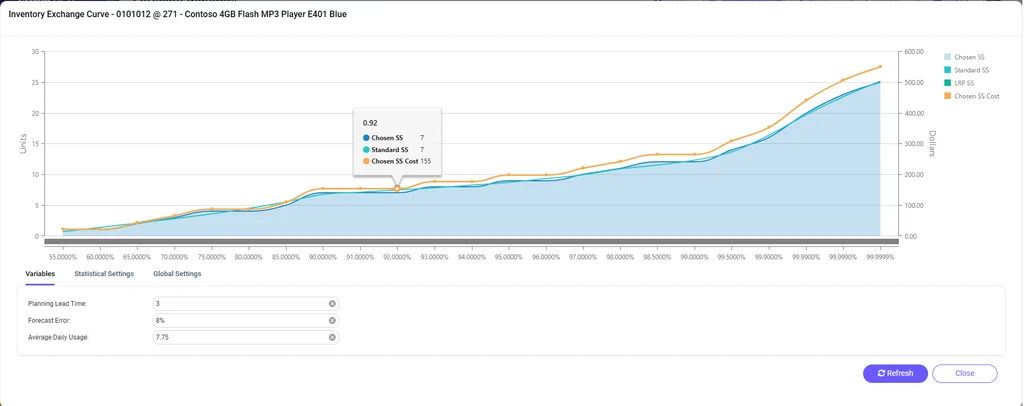Click the 70.0000% axis label
1024x406 pixels.
[x=174, y=257]
